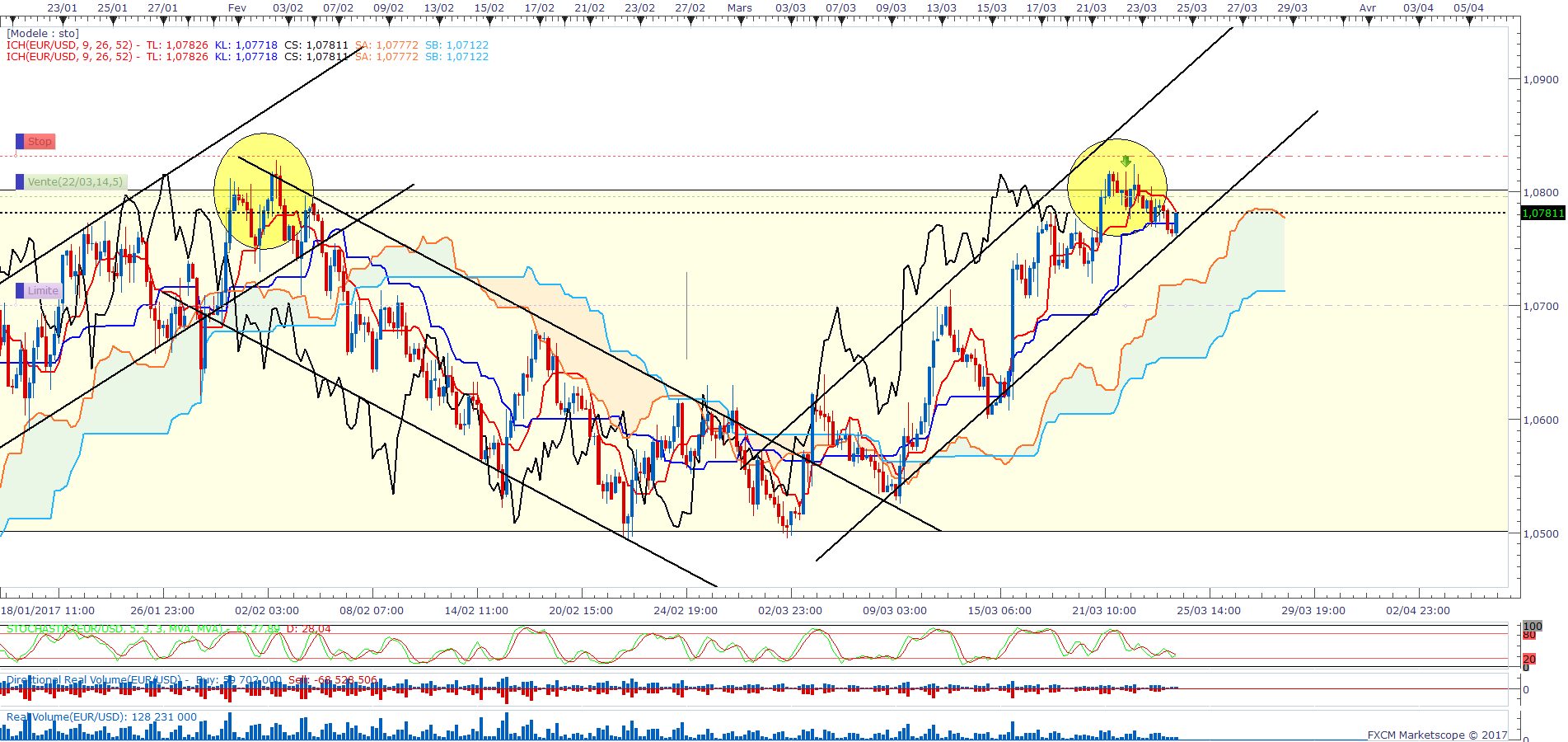1568x742 pixels.
Task: Click the Sell: -68 528 506 volume value
Action: tap(333, 680)
